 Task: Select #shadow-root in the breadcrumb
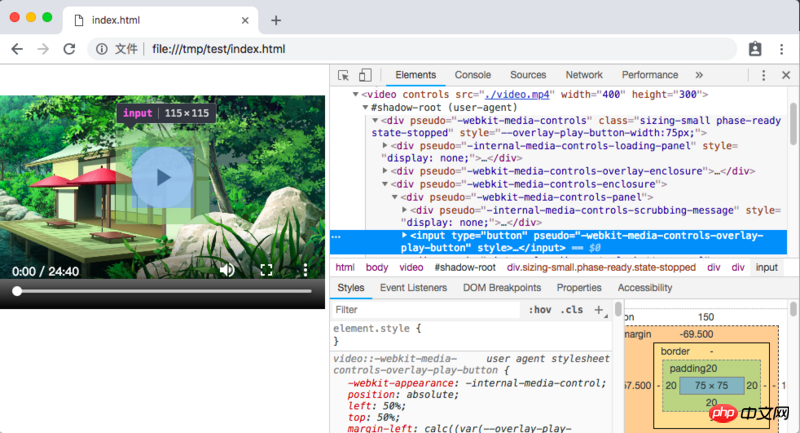pos(465,267)
